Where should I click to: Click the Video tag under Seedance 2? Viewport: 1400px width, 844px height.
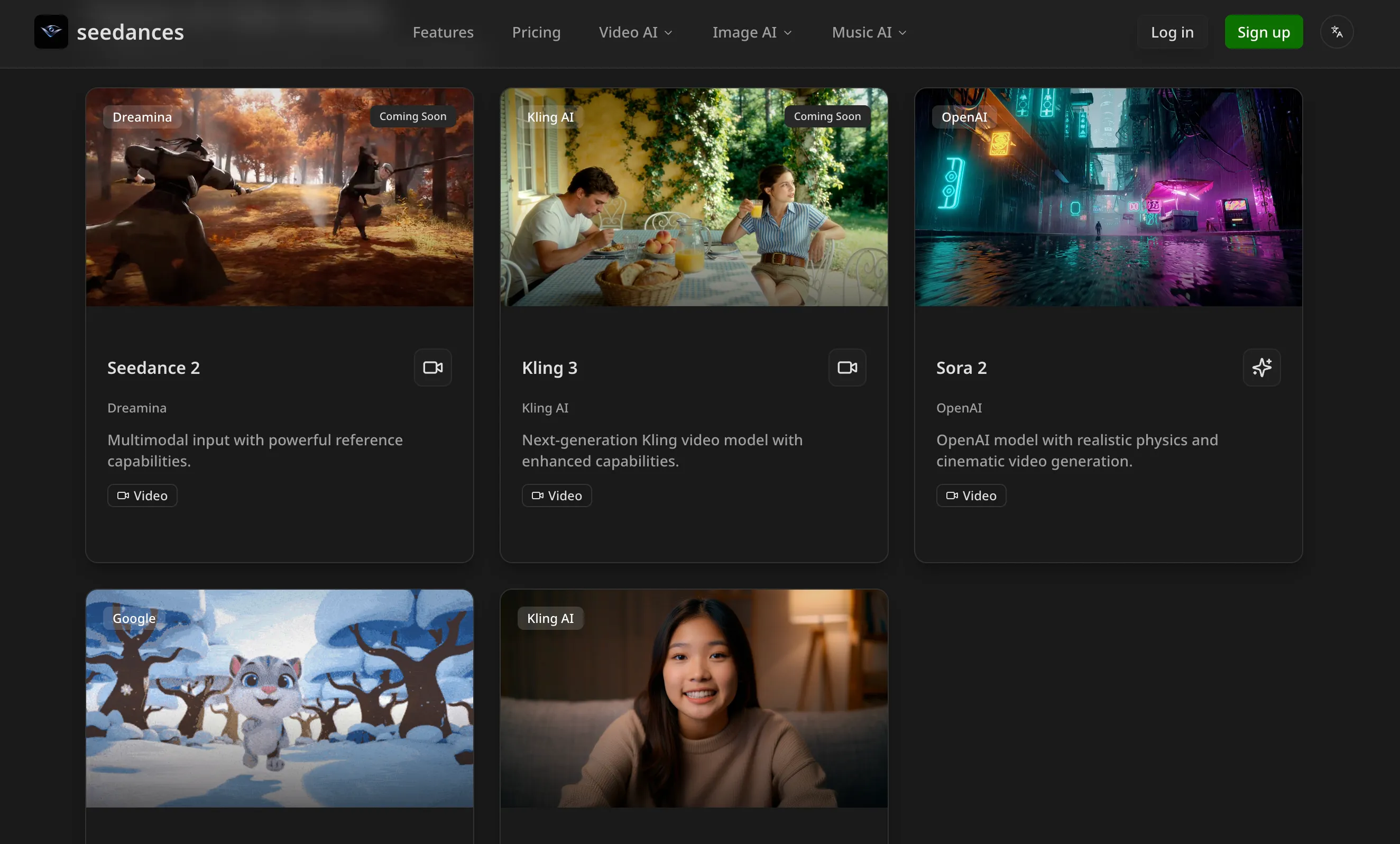coord(142,496)
